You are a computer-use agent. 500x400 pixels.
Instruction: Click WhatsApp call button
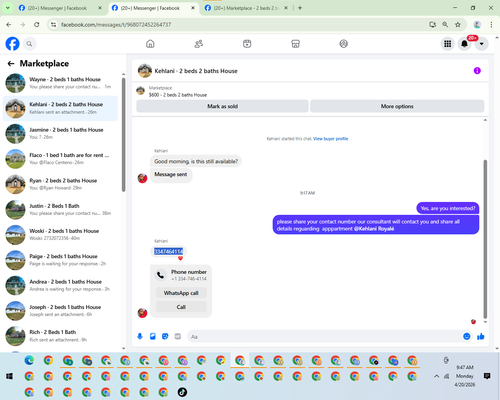pos(181,293)
